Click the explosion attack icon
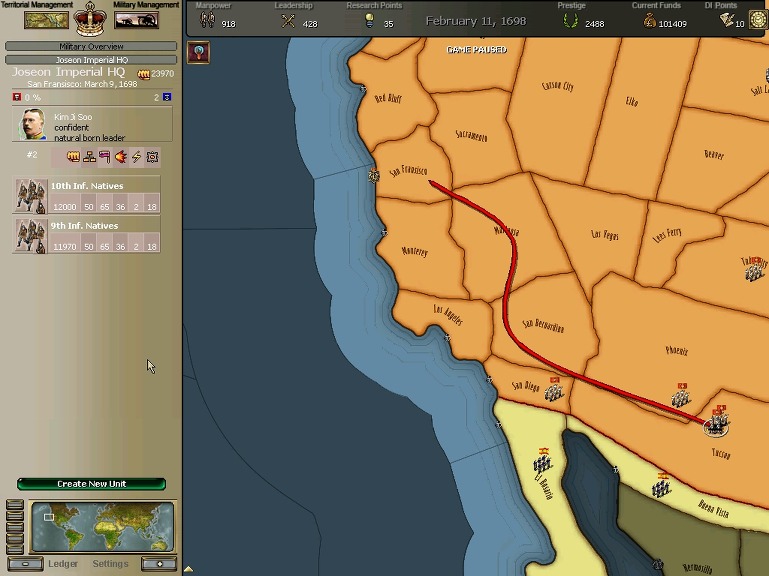Image resolution: width=769 pixels, height=576 pixels. [120, 157]
